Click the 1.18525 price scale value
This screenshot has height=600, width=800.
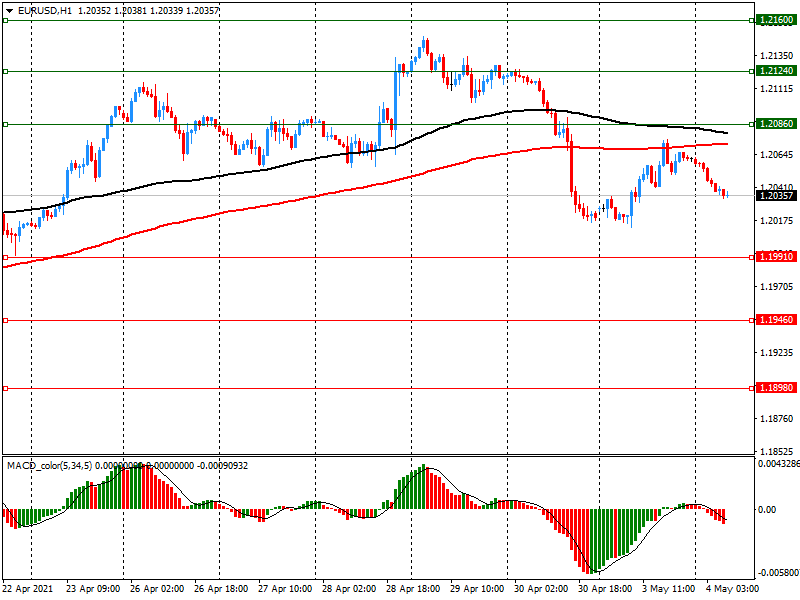pyautogui.click(x=777, y=452)
